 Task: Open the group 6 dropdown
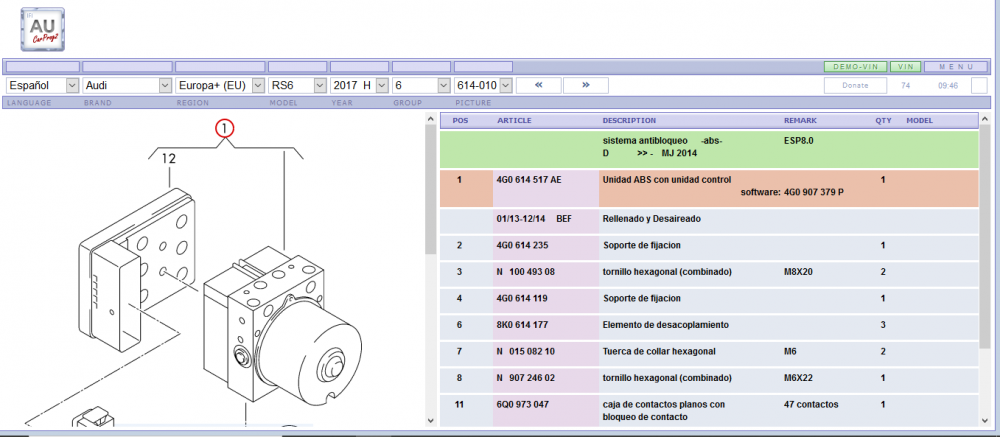point(421,85)
